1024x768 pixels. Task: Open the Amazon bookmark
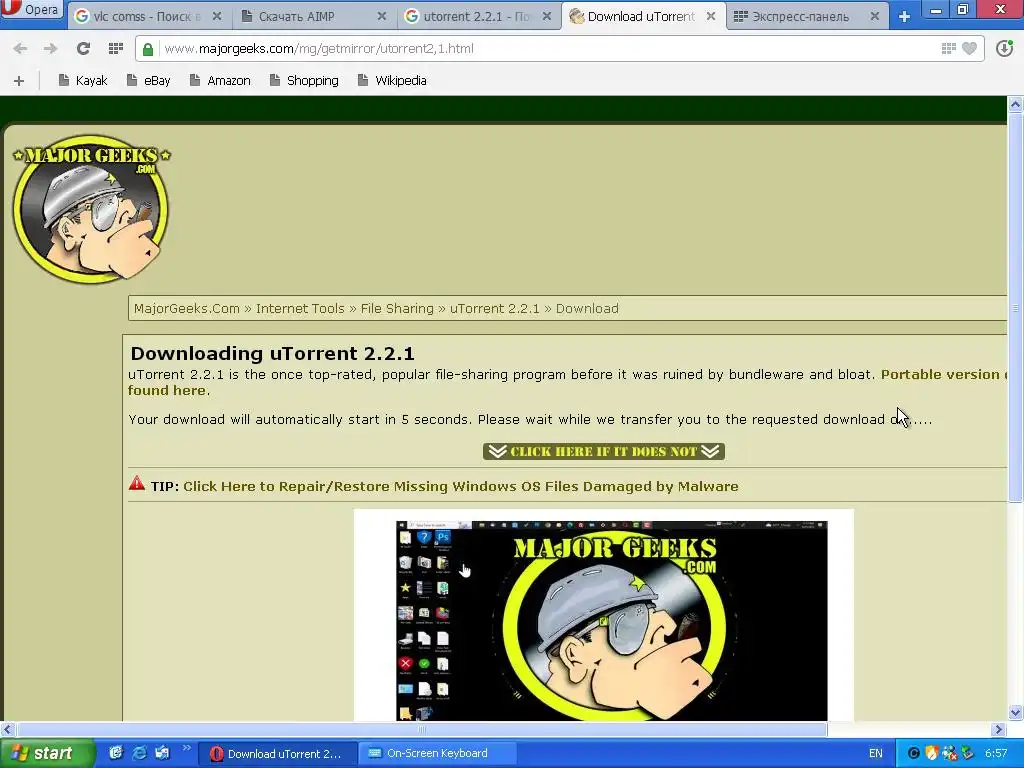tap(220, 80)
